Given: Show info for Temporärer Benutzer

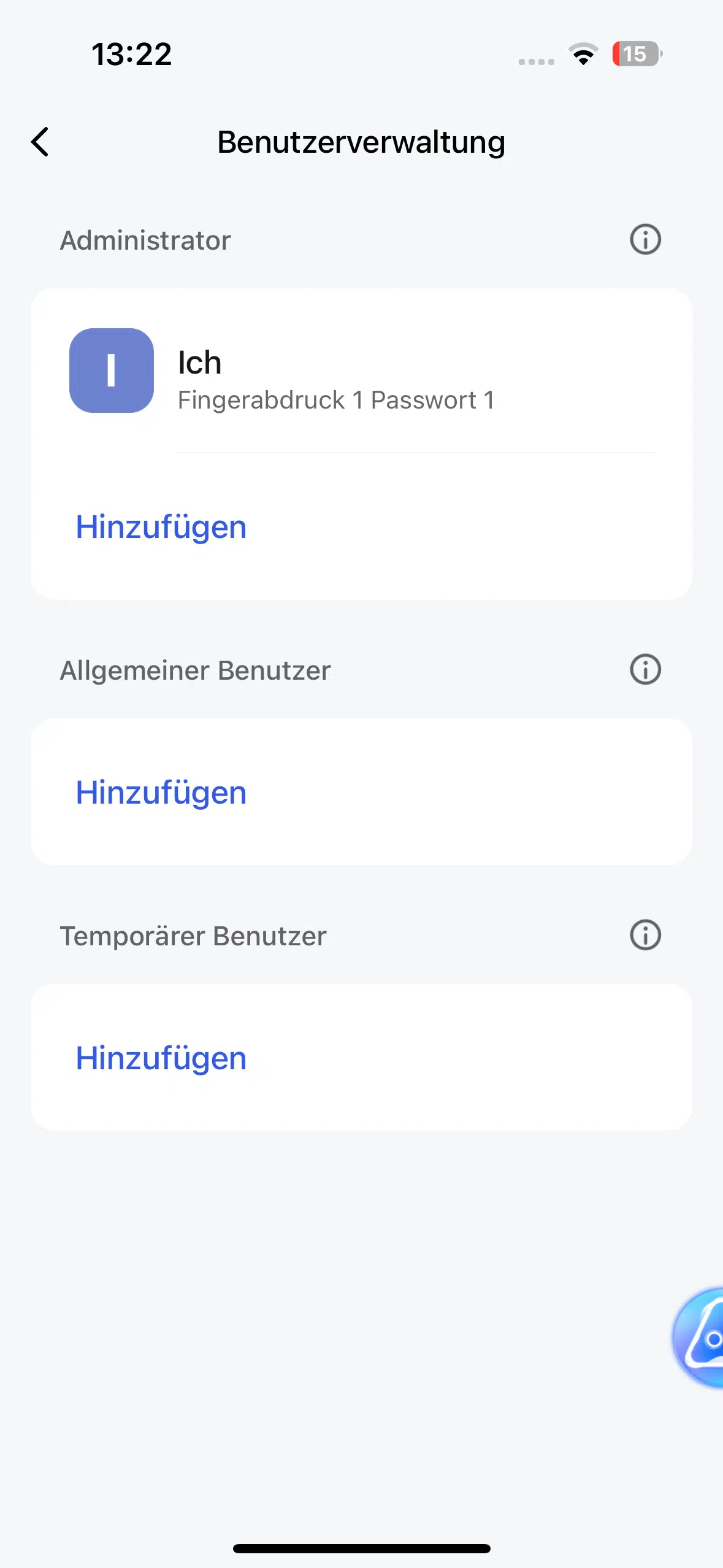Looking at the screenshot, I should 645,935.
